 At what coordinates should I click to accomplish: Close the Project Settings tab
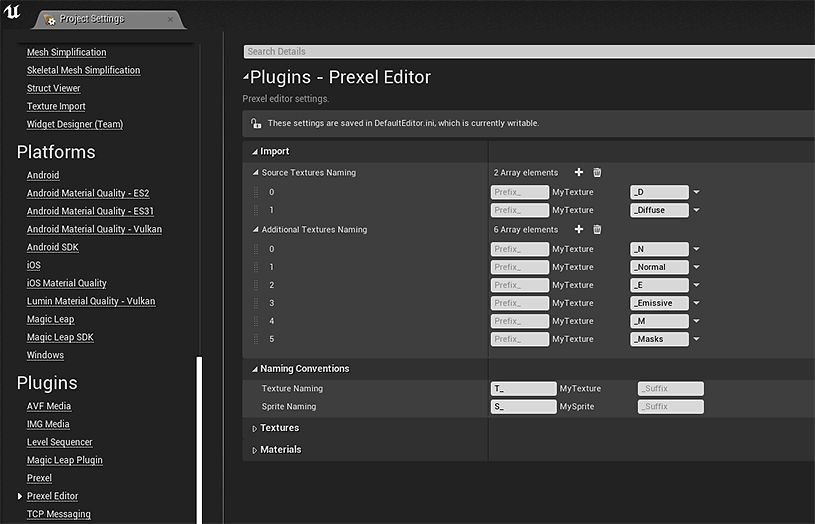click(x=170, y=19)
